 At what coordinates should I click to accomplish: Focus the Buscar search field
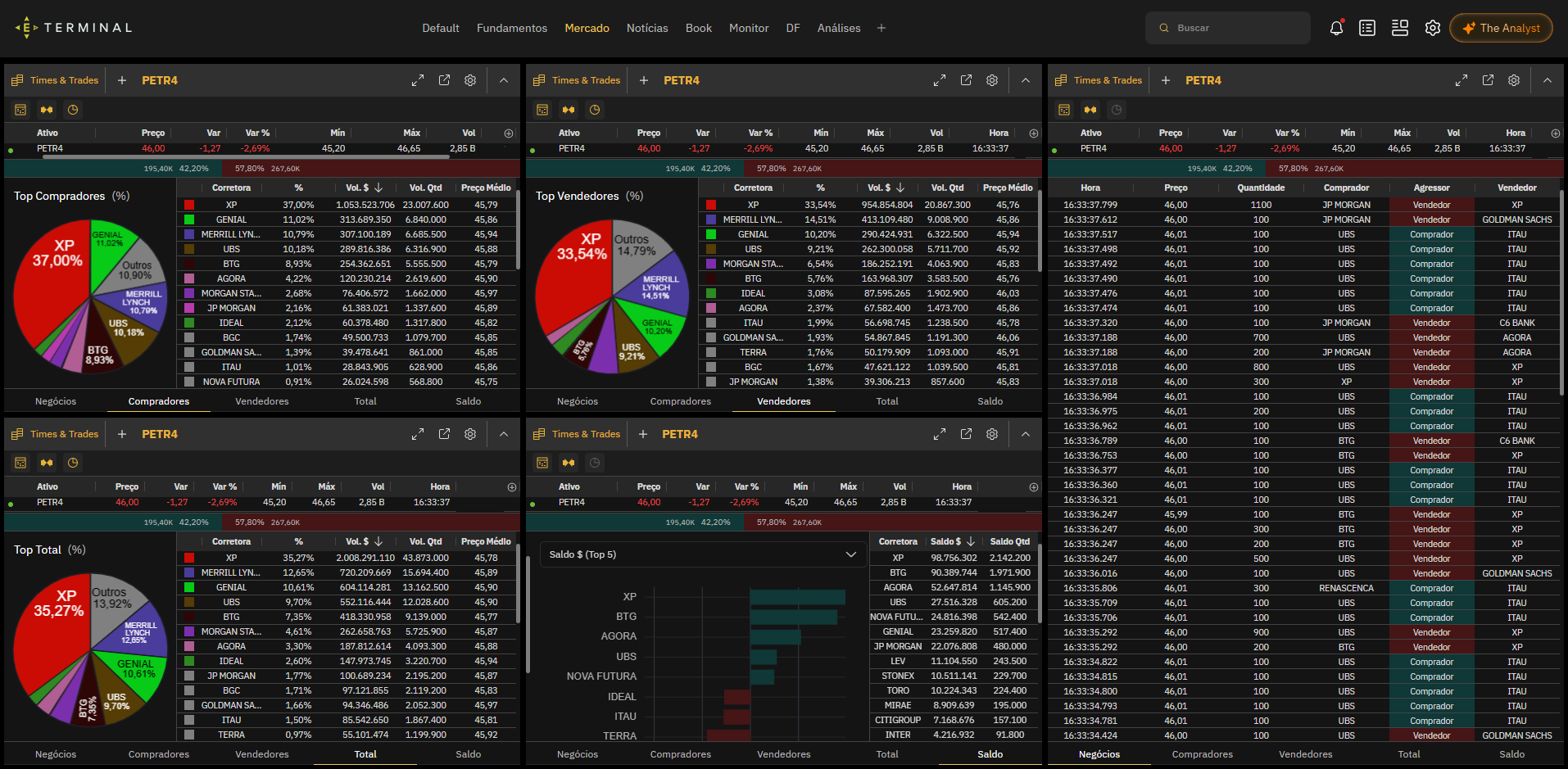1227,28
